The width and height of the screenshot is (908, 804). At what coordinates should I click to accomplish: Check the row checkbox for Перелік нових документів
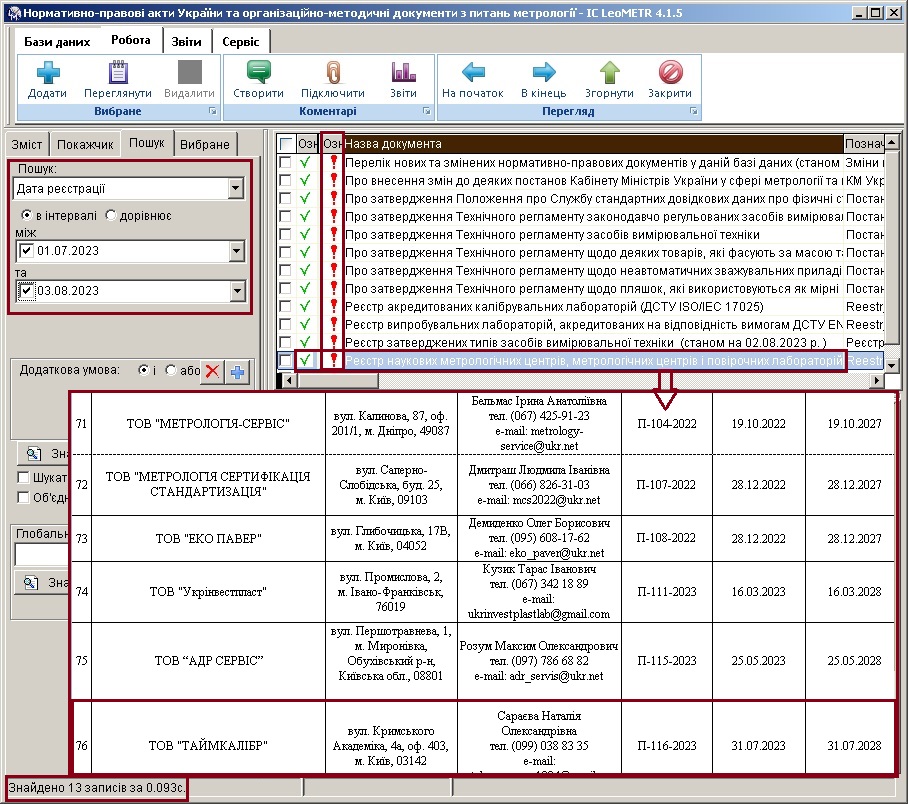(x=285, y=163)
